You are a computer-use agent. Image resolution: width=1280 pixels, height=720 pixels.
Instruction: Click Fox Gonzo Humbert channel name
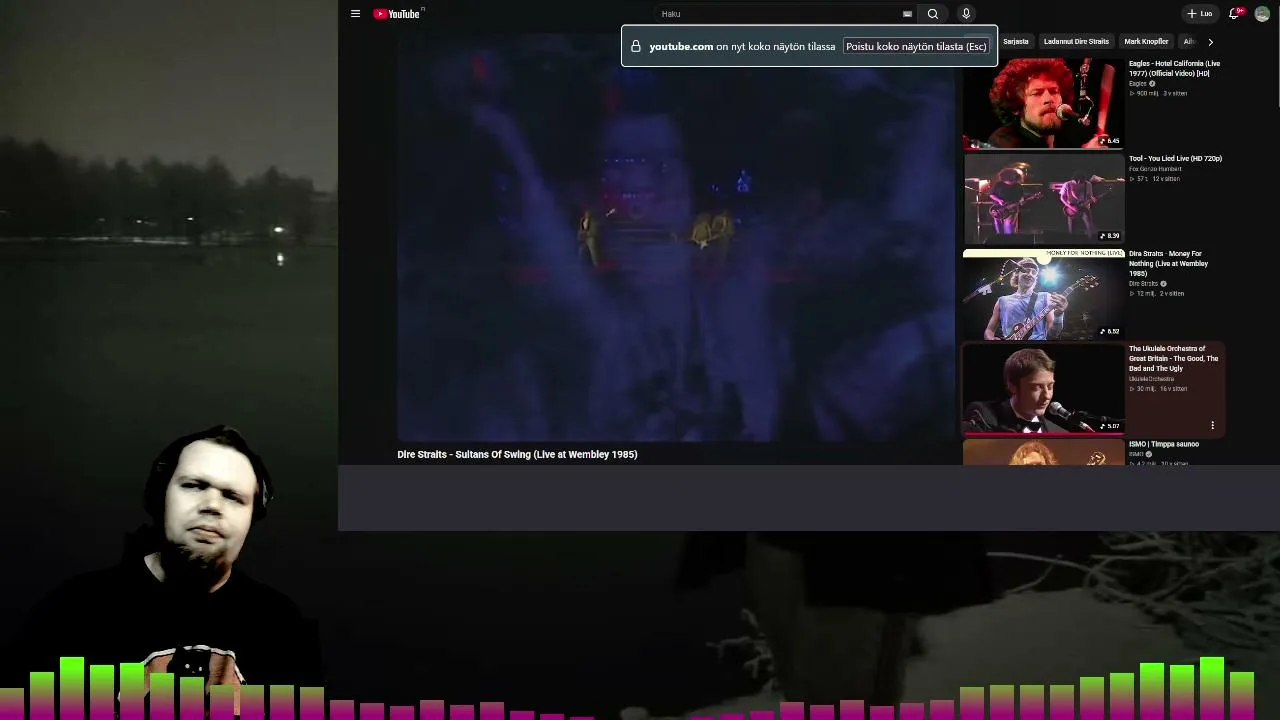click(x=1155, y=169)
